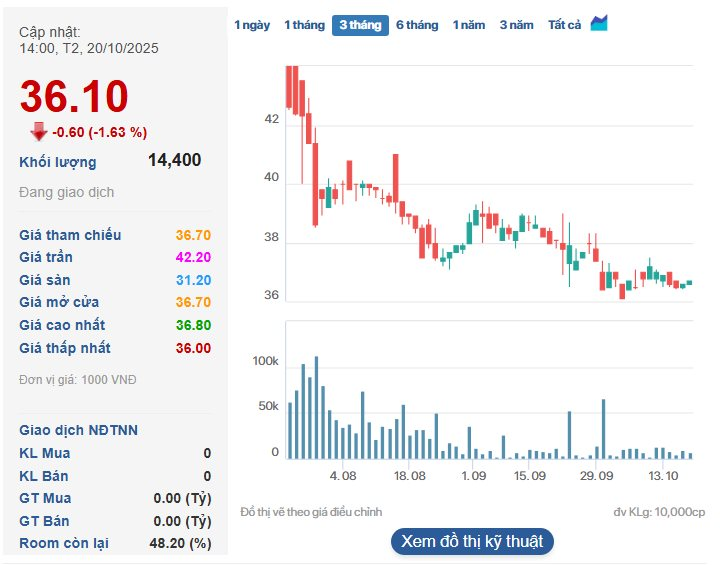Click the area chart icon beside Tất cả
Screen dimensions: 720x565
(x=599, y=24)
